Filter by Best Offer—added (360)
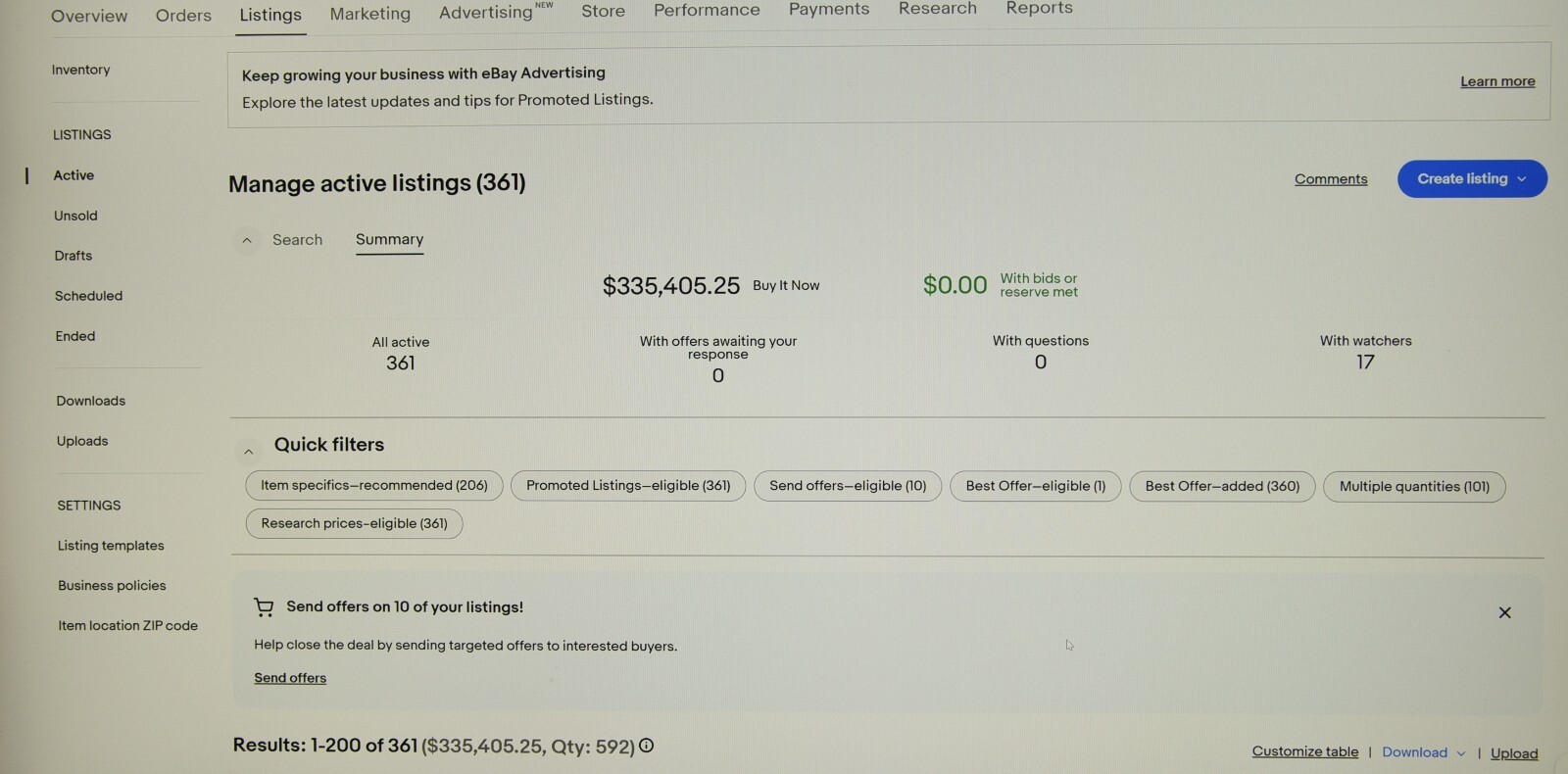This screenshot has width=1568, height=774. pyautogui.click(x=1222, y=486)
